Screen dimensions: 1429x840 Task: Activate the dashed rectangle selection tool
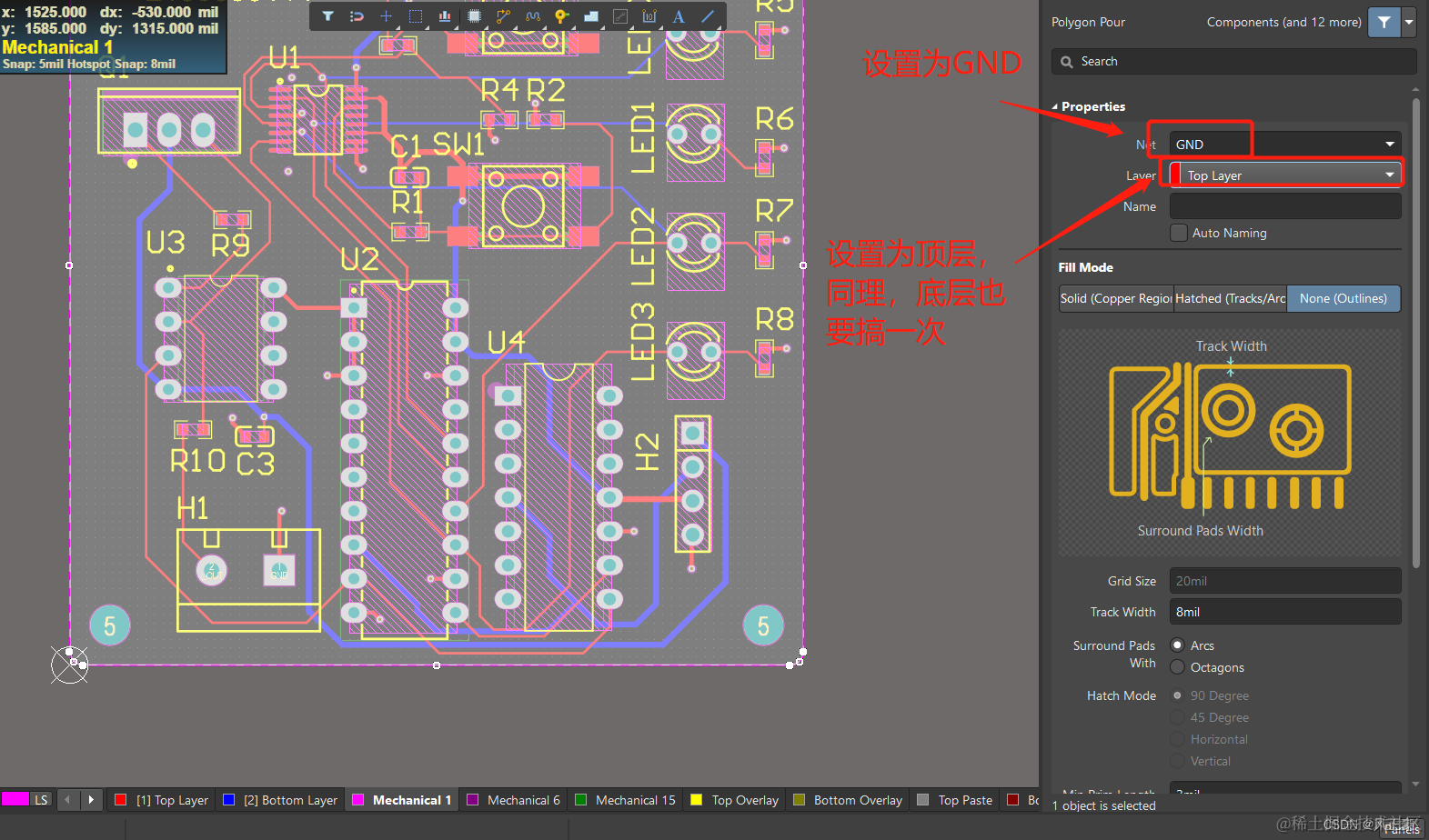416,16
